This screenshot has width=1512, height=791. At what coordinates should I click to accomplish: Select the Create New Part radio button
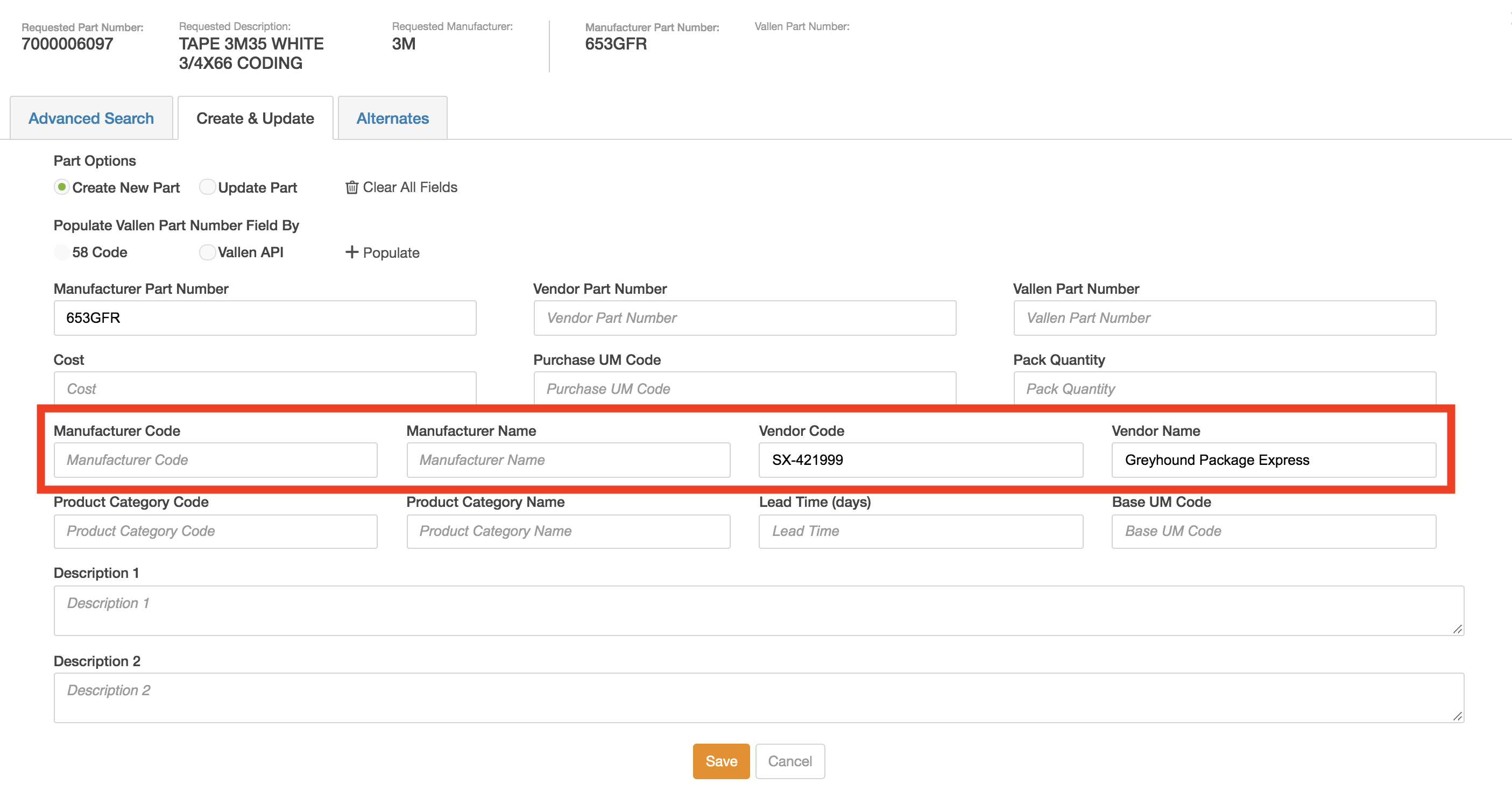coord(62,187)
